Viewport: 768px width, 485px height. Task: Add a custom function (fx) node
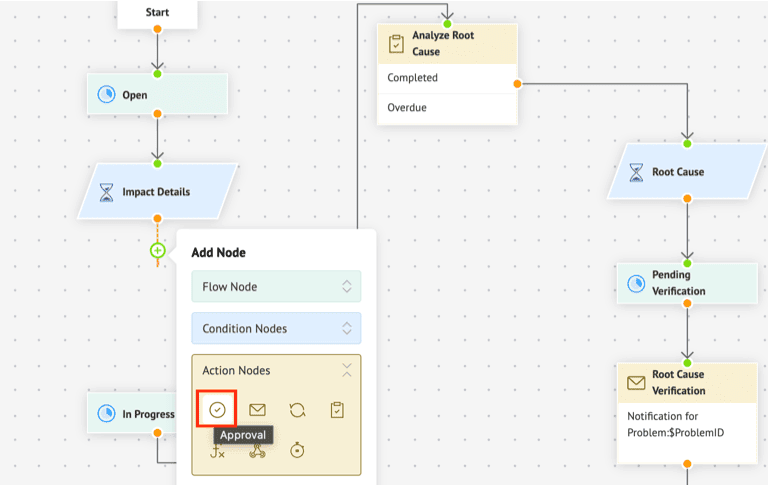pos(217,451)
